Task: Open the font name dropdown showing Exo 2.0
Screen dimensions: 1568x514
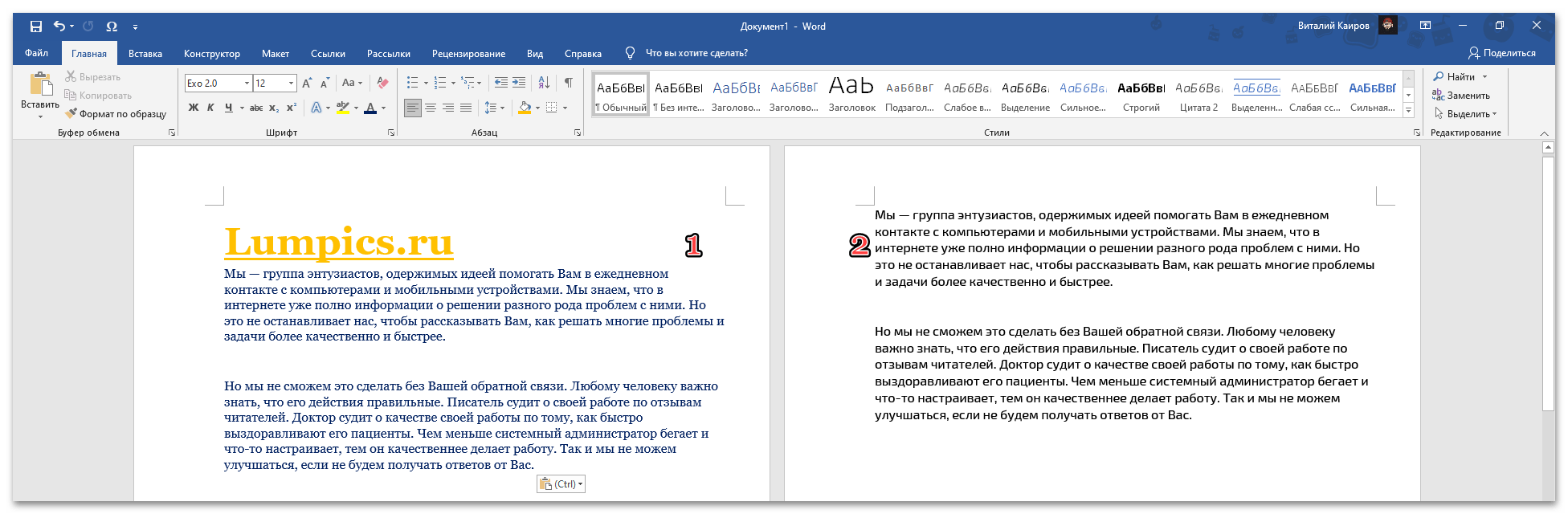Action: click(x=246, y=83)
